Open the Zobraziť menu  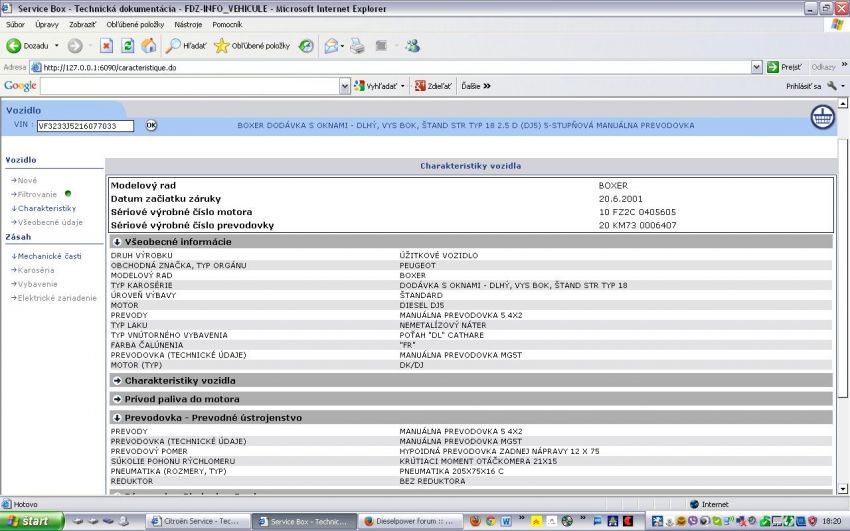82,24
